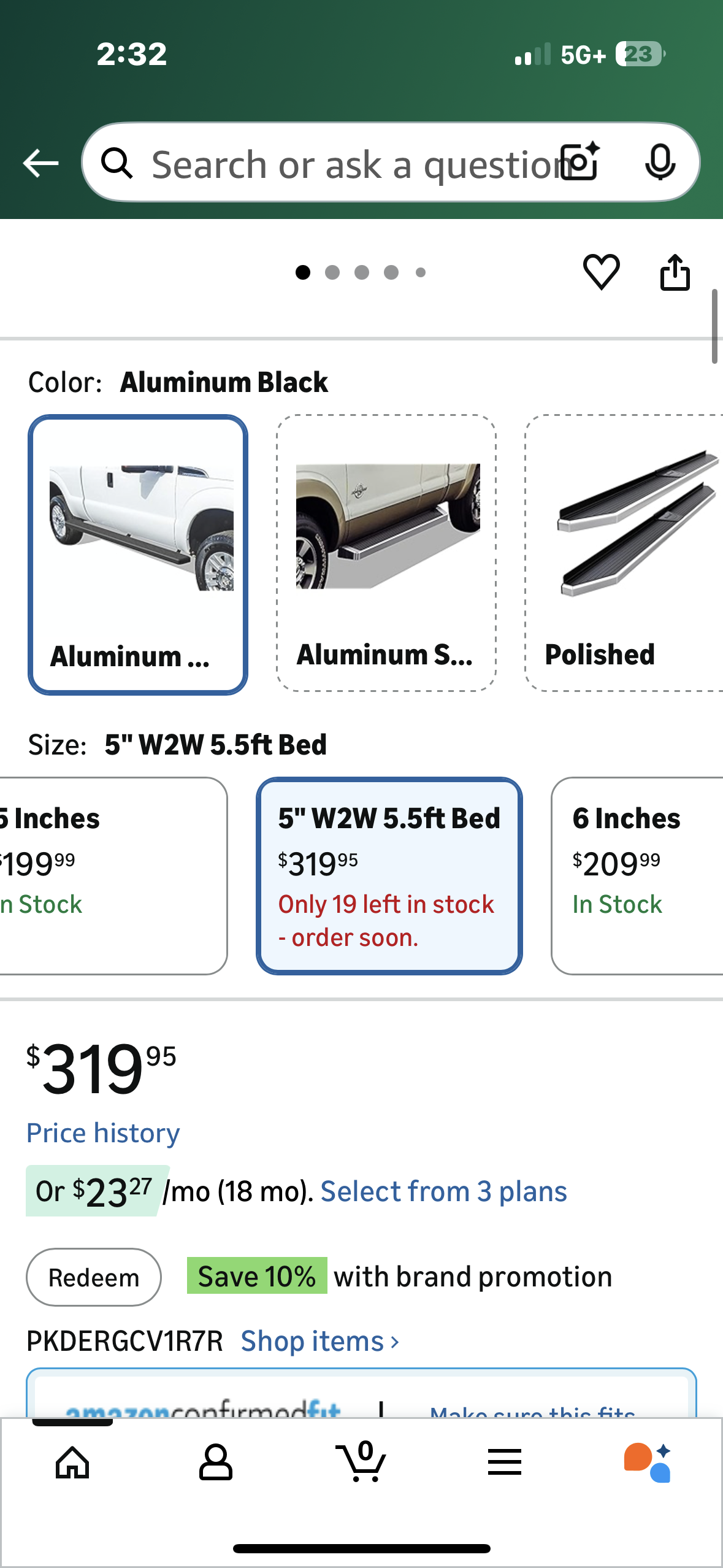
Task: Choose the Polished color variant
Action: pos(625,552)
